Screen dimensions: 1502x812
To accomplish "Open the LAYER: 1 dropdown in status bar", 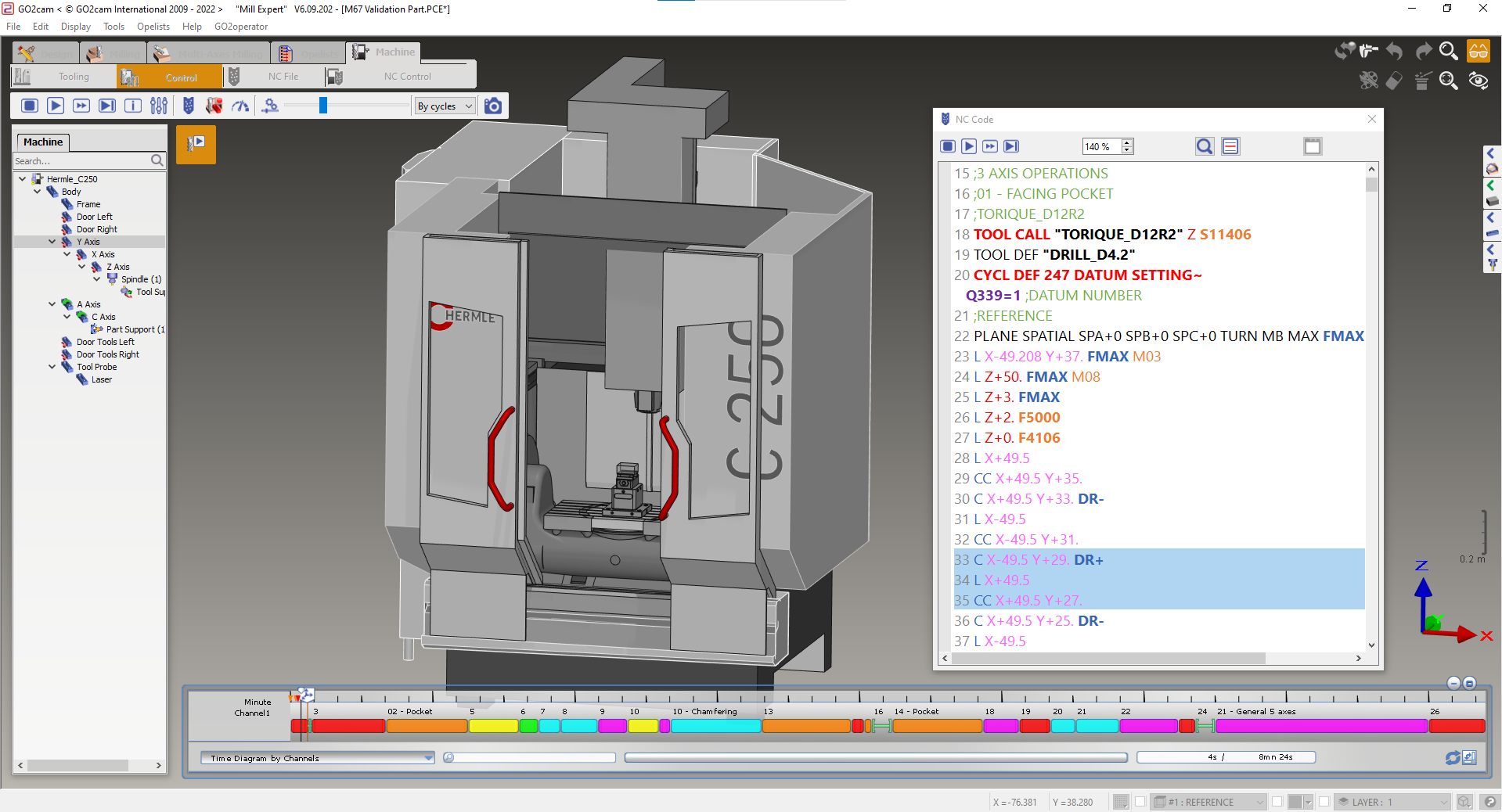I will click(x=1392, y=802).
